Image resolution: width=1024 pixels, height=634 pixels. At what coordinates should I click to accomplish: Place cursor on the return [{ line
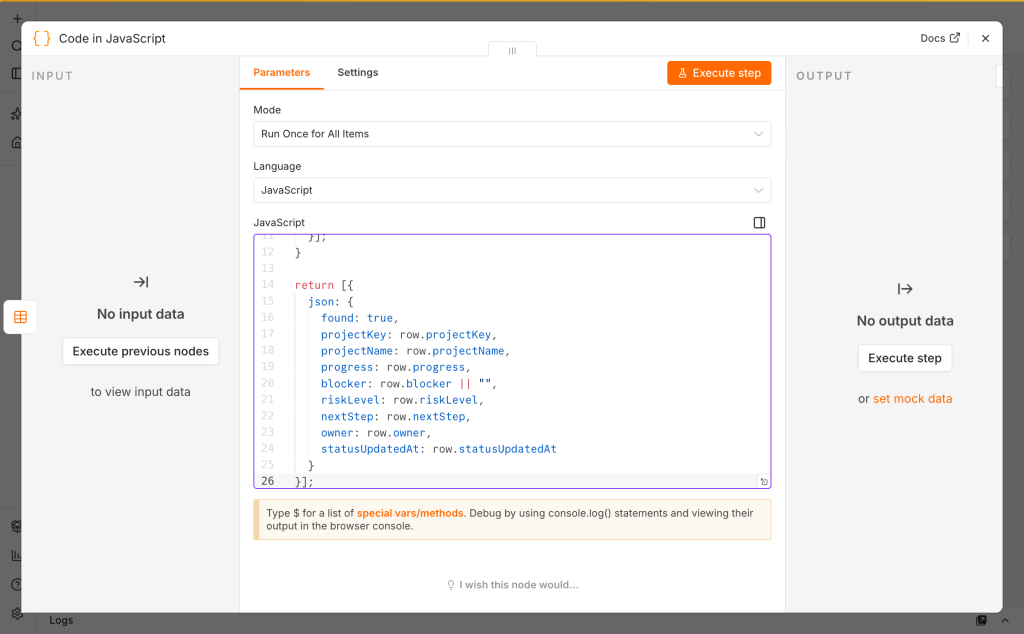coord(324,285)
